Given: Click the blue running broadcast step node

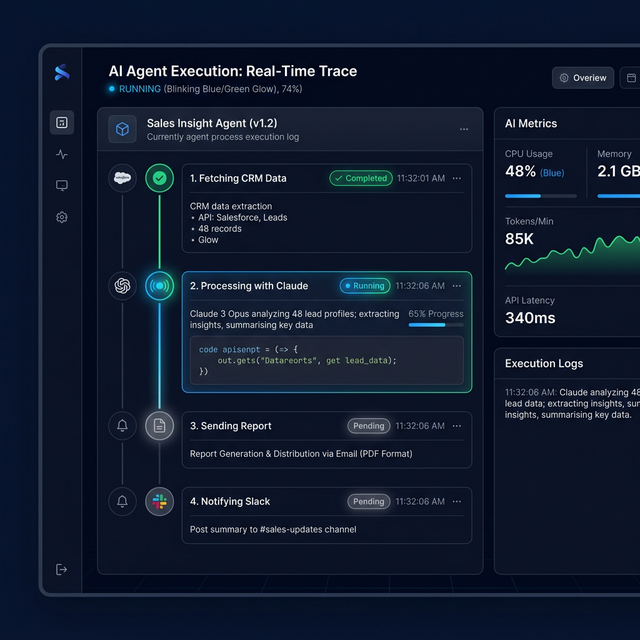Looking at the screenshot, I should (160, 286).
